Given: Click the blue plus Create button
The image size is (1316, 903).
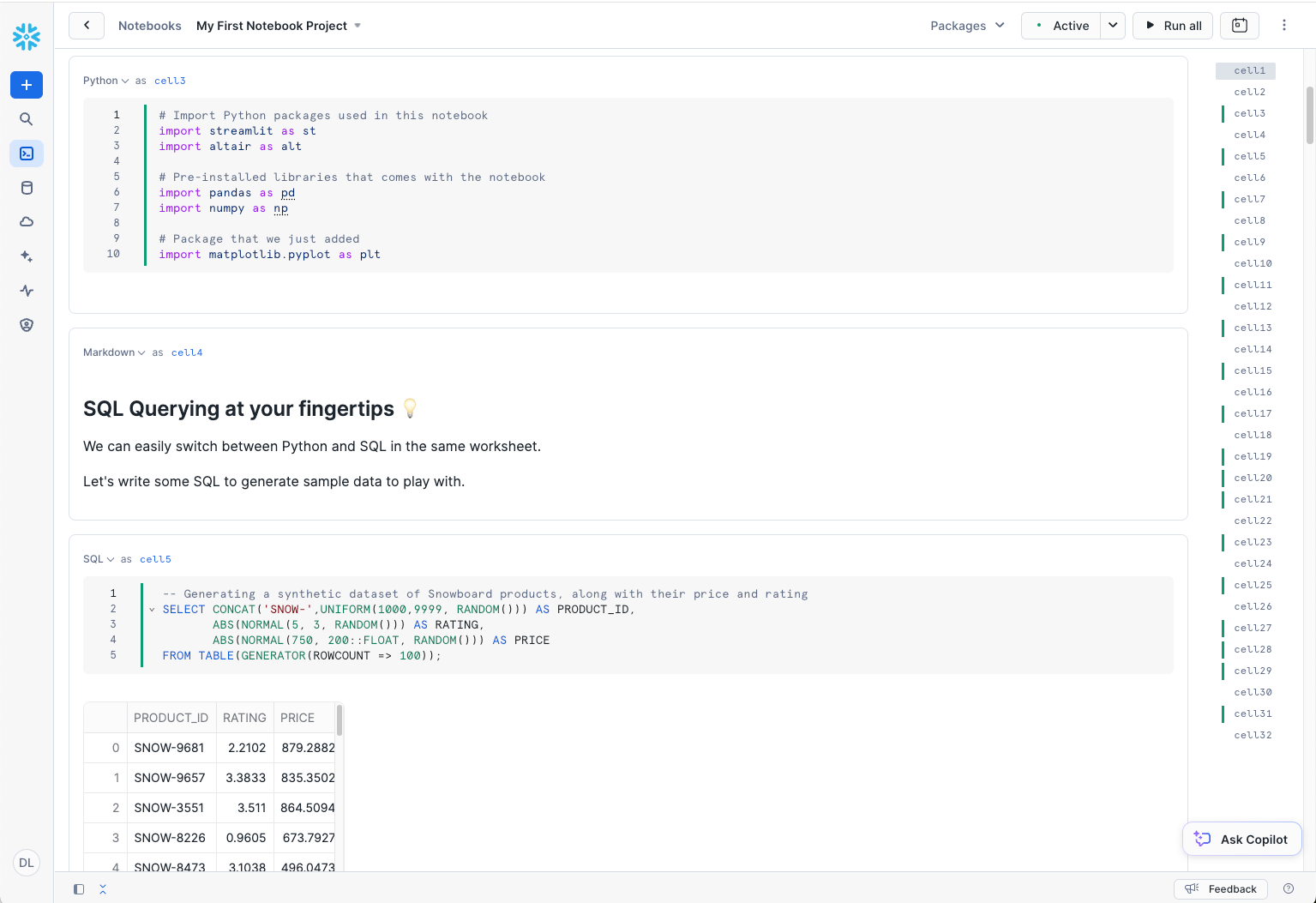Looking at the screenshot, I should (27, 85).
